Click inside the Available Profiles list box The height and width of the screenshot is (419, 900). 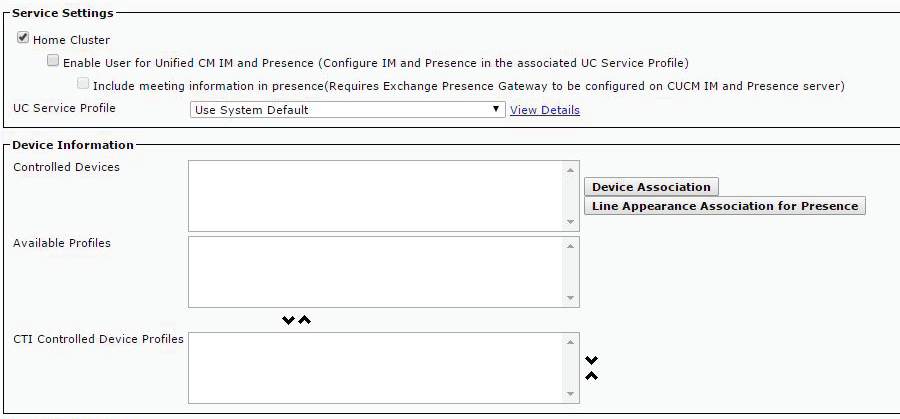(376, 271)
